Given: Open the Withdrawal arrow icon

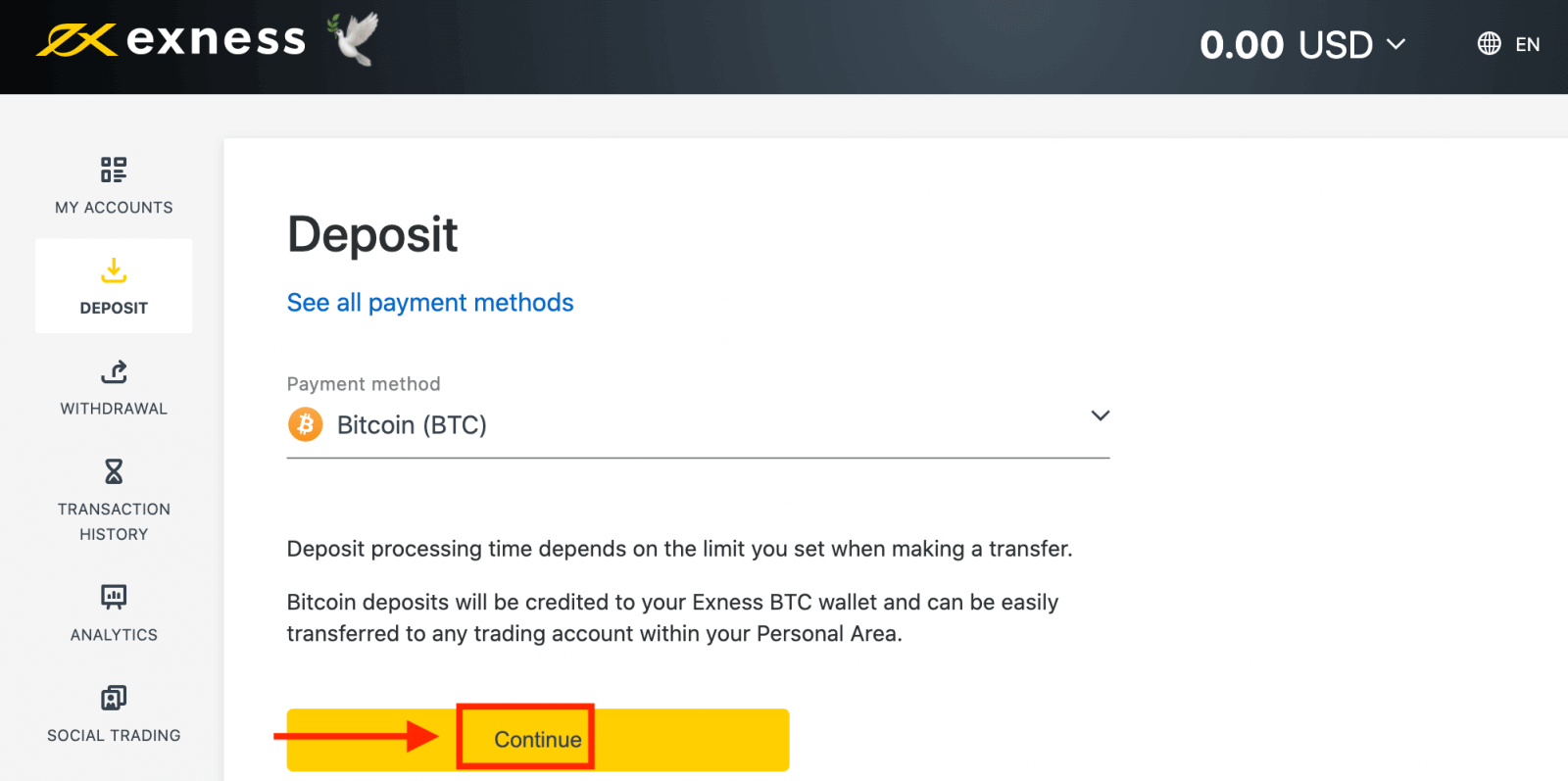Looking at the screenshot, I should click(114, 371).
